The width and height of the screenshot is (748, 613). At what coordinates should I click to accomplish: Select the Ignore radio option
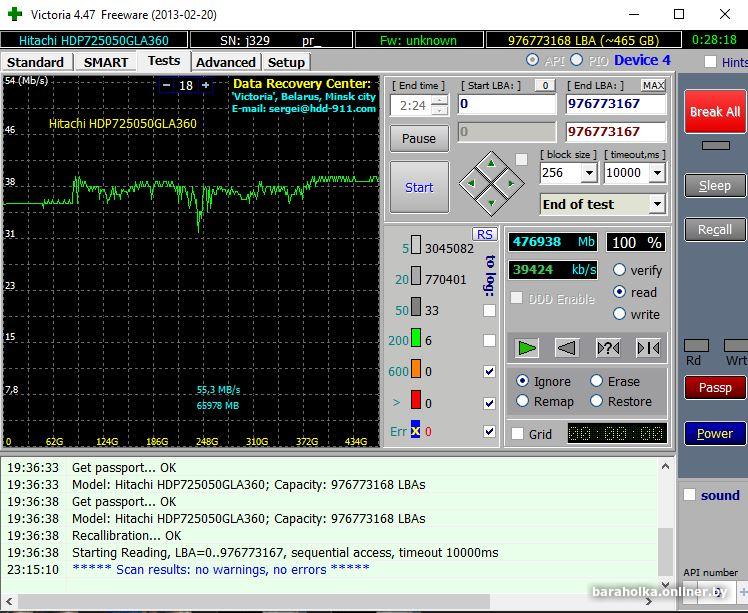click(522, 381)
